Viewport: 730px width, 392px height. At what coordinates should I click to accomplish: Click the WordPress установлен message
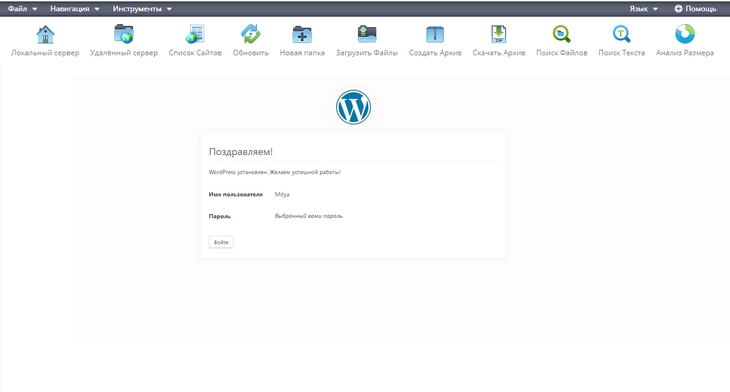(x=275, y=172)
